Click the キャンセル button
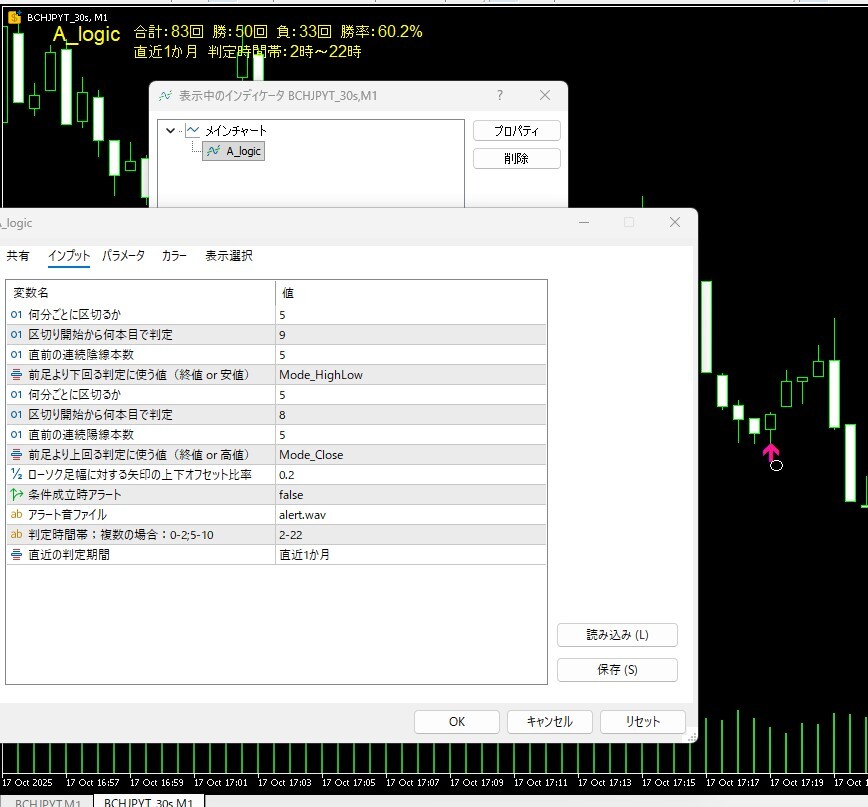Image resolution: width=868 pixels, height=807 pixels. (x=550, y=722)
